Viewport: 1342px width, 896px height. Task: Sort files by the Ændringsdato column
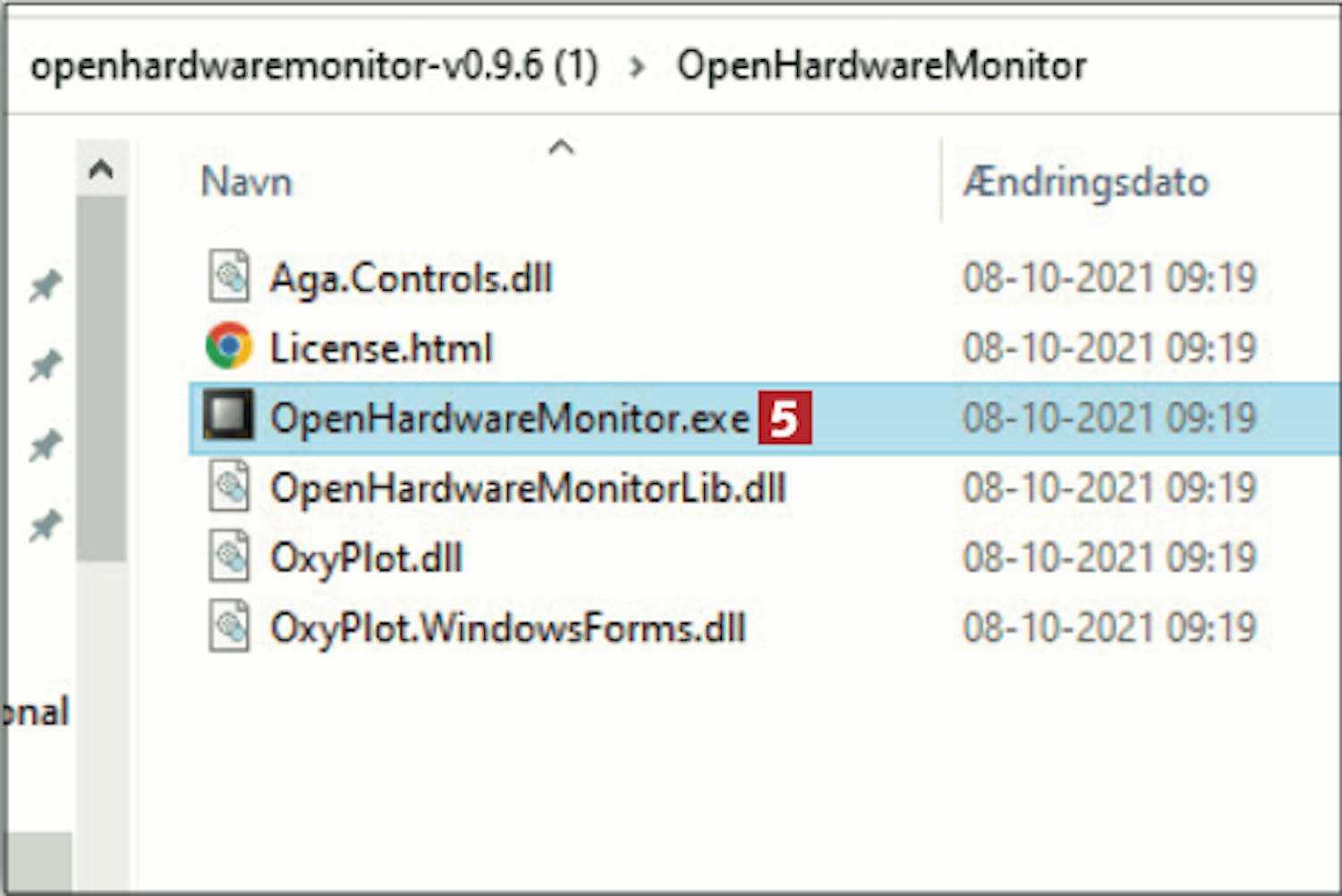[1085, 182]
